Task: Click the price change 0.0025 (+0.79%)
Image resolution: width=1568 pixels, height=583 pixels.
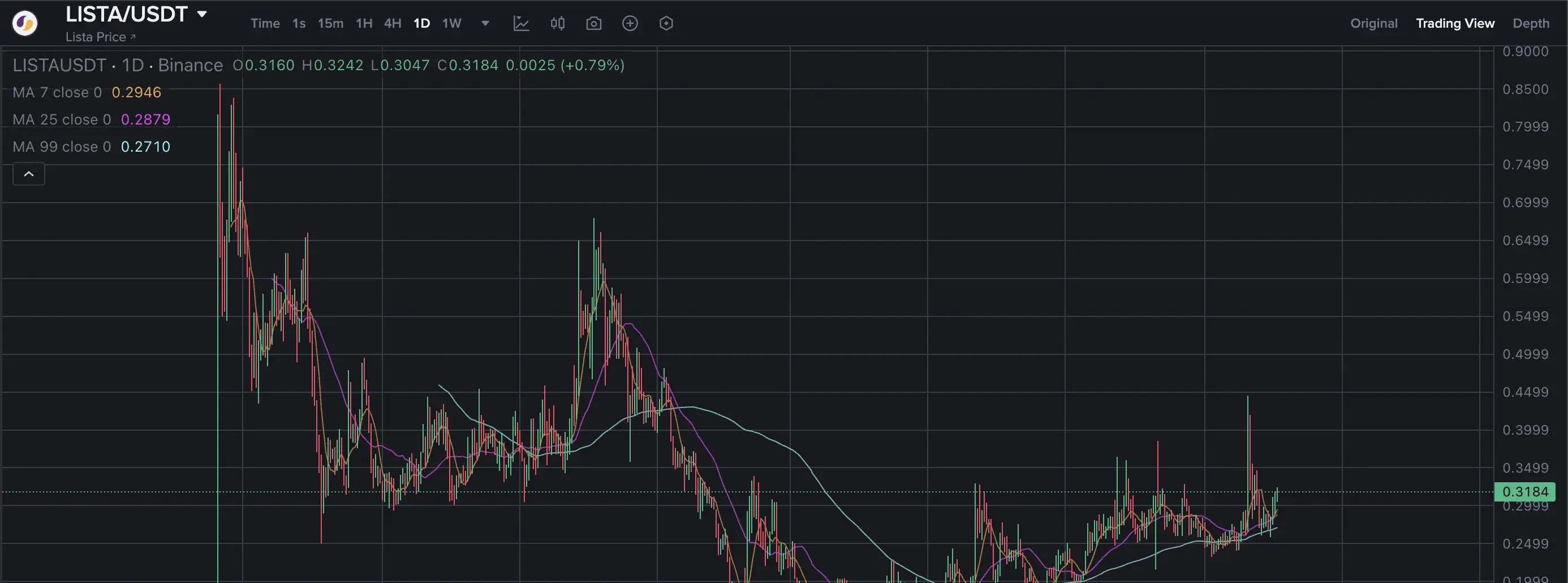Action: click(x=566, y=65)
